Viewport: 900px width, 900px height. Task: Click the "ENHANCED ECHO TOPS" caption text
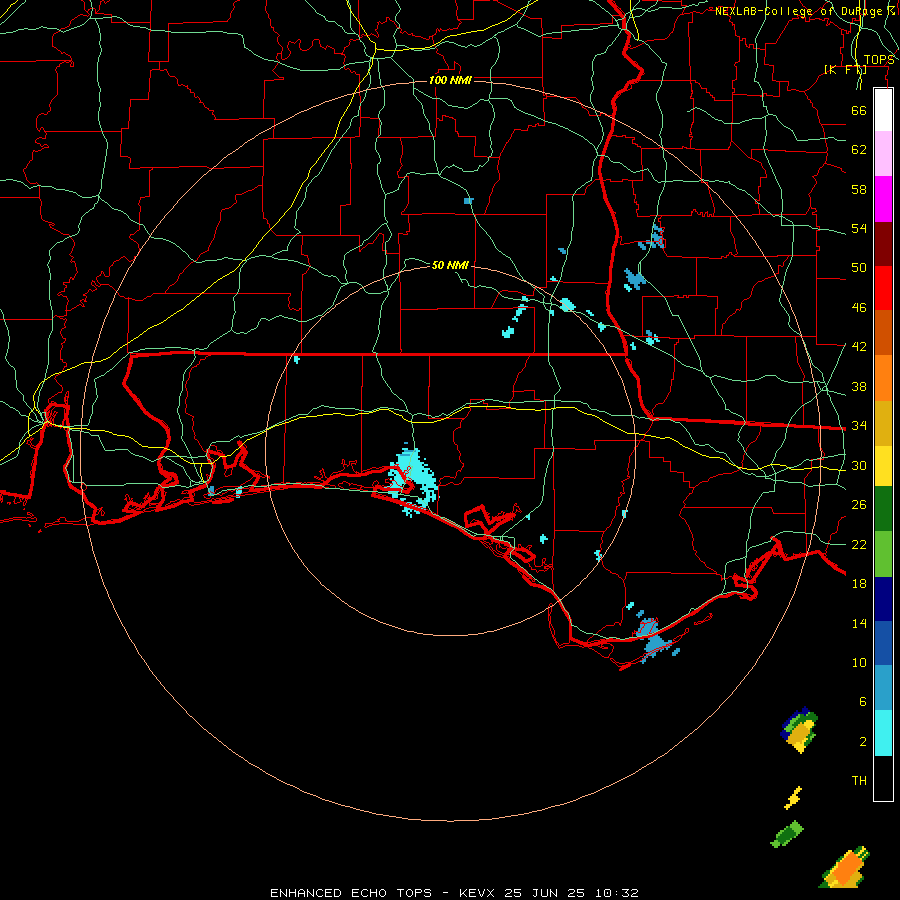point(351,893)
